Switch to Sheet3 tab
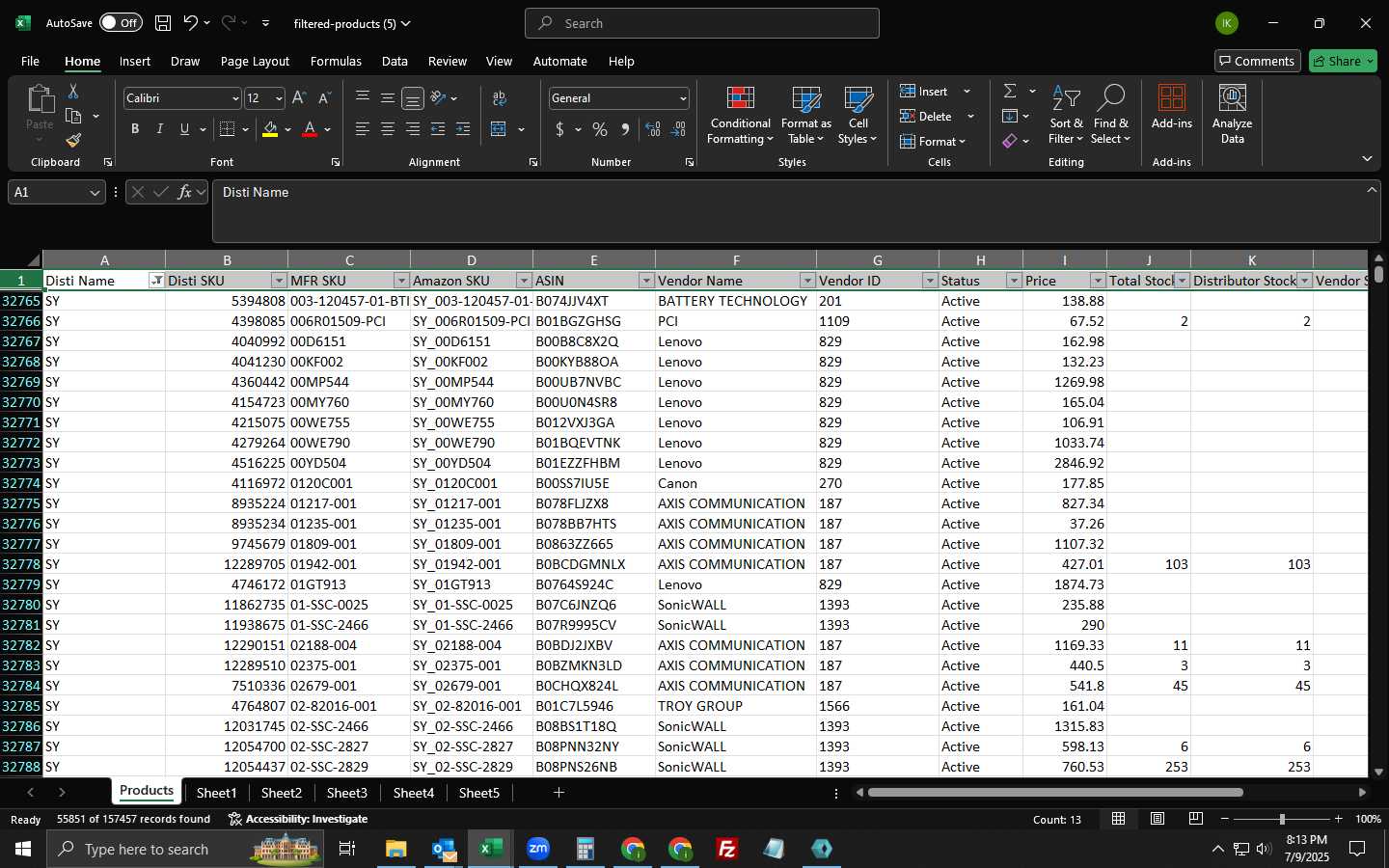 [x=346, y=793]
